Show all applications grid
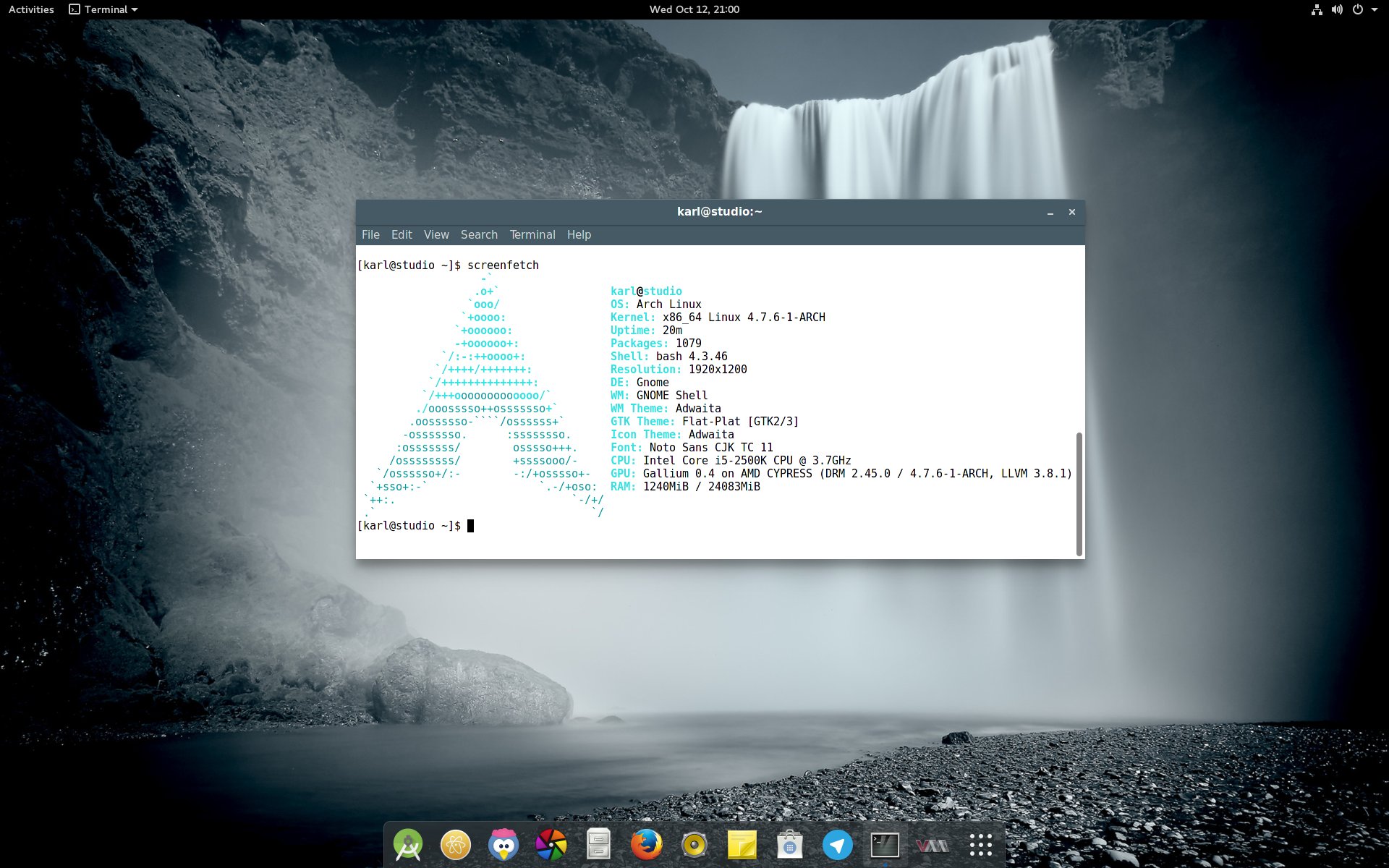 coord(981,845)
